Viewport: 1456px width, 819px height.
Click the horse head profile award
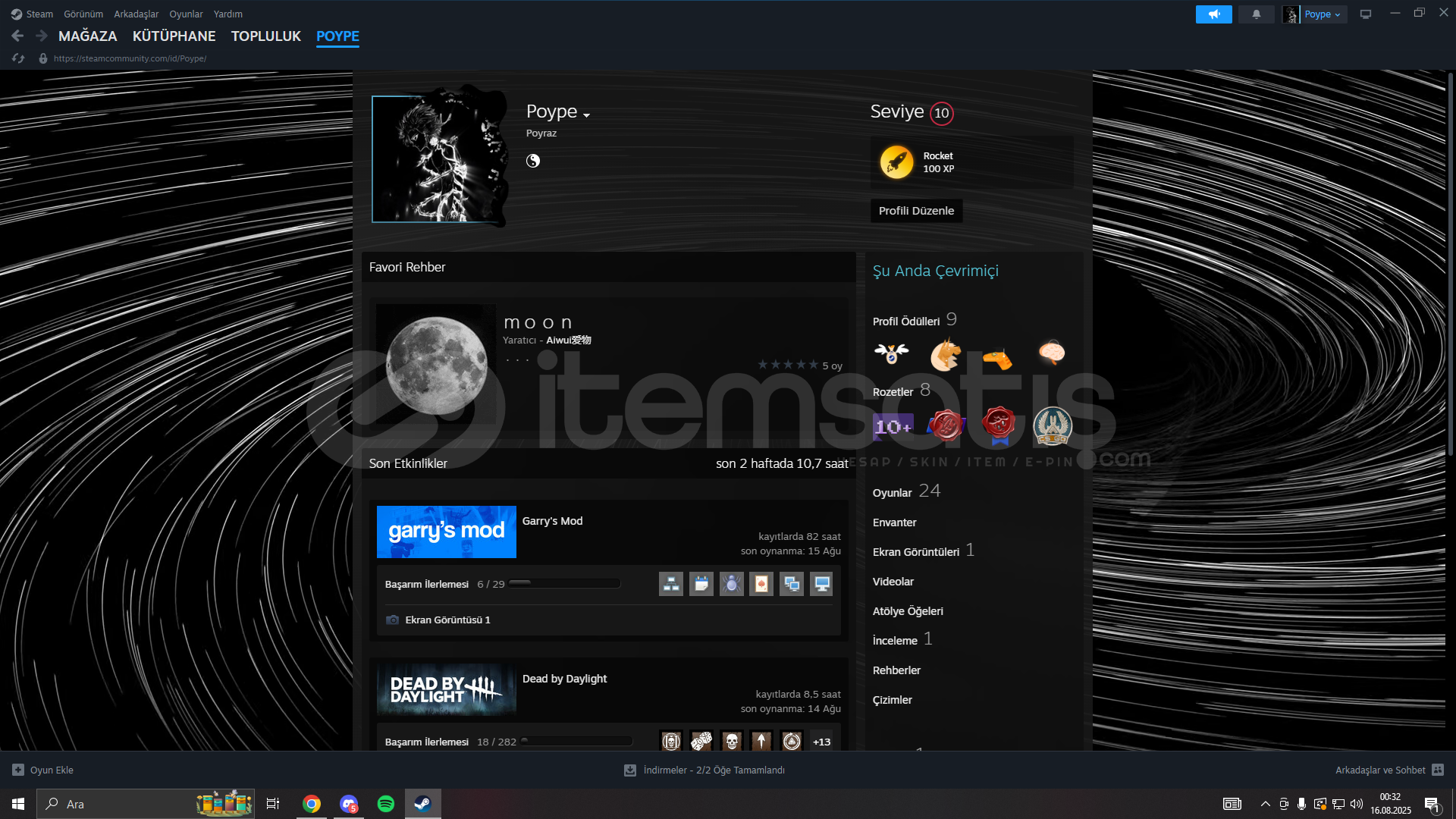pos(945,354)
